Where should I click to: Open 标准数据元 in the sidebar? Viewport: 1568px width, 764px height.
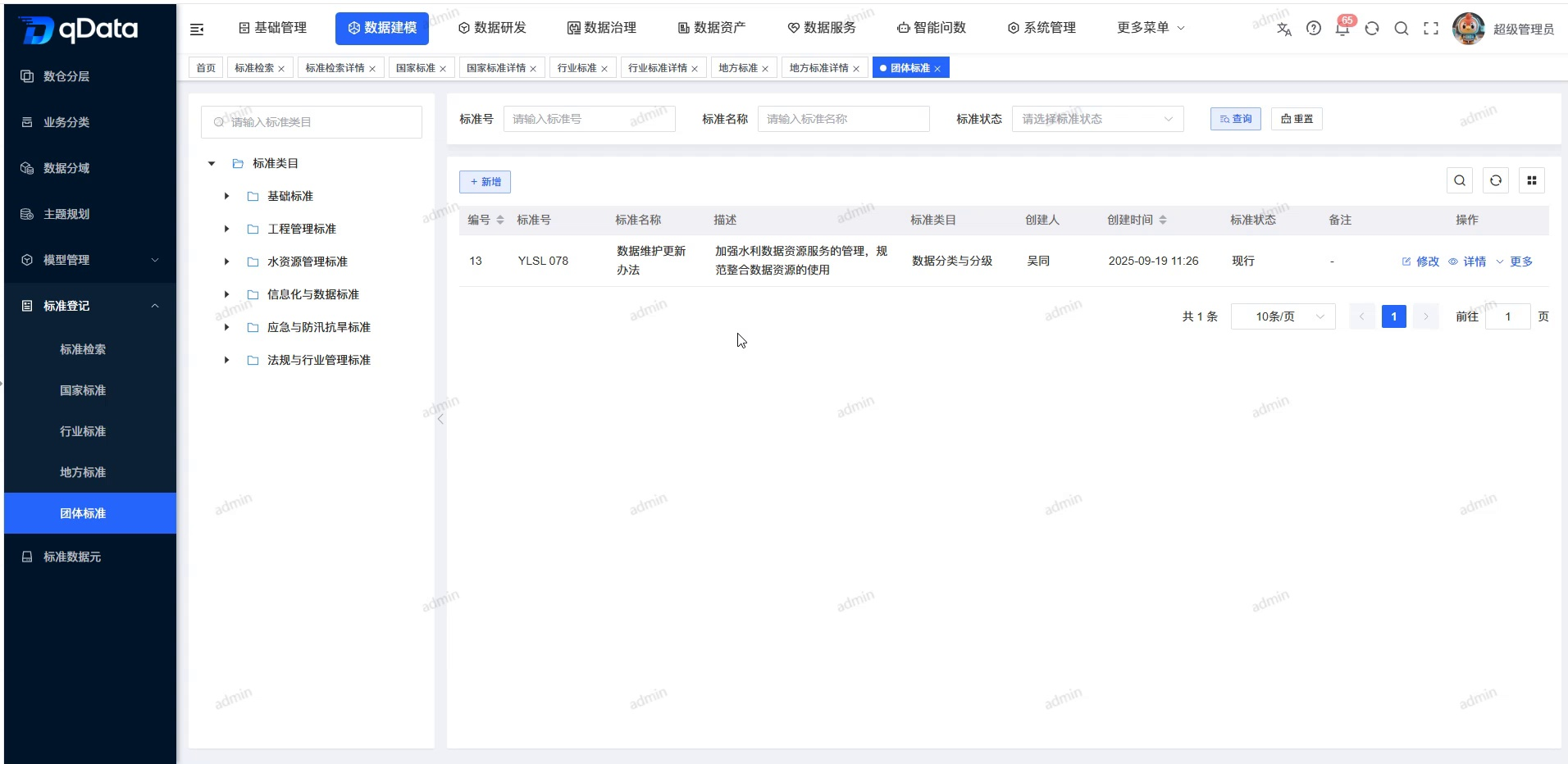(90, 557)
